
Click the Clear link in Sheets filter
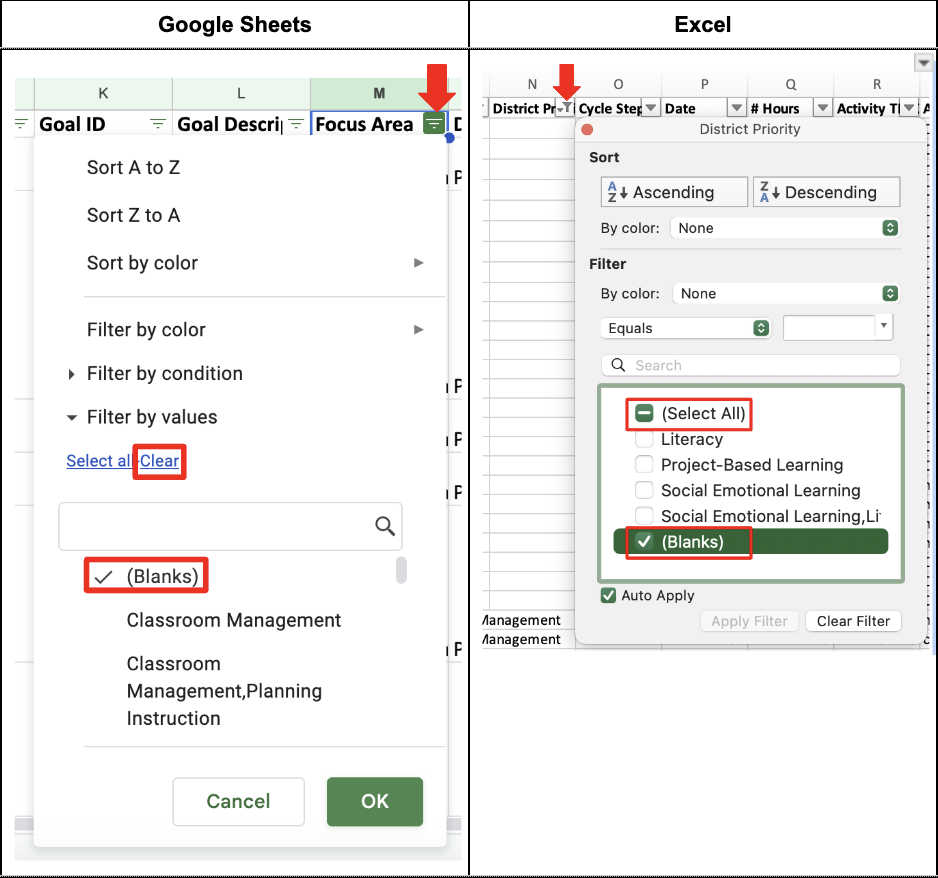click(159, 461)
